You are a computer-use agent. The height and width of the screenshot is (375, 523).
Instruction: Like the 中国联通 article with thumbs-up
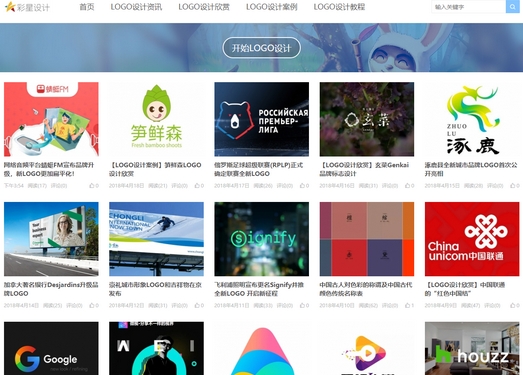point(515,305)
